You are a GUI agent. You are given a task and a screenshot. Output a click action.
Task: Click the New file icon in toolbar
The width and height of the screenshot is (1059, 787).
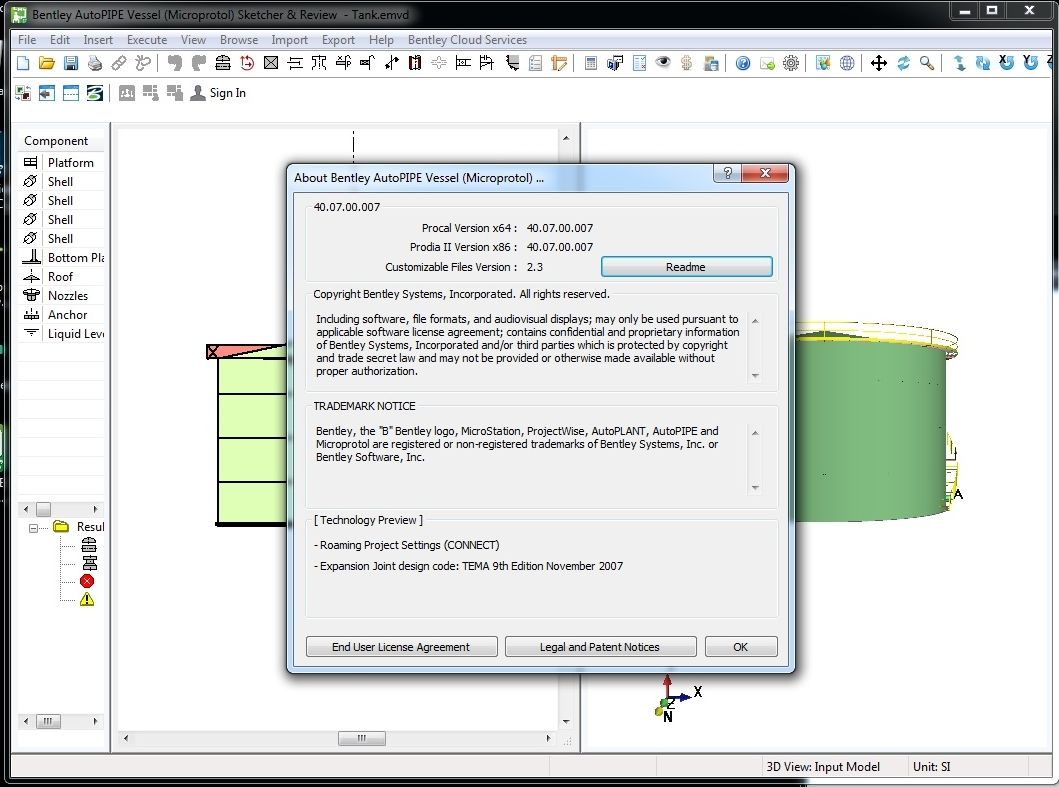23,64
